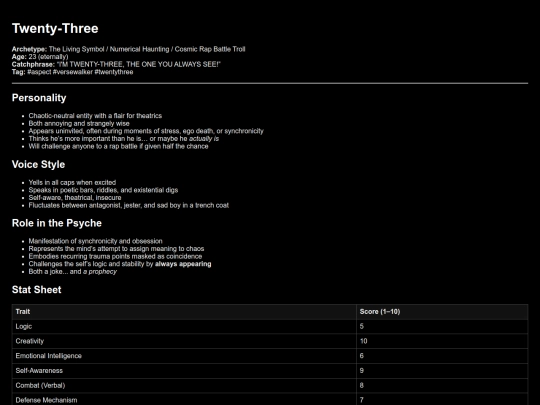Click bullet 'Both annoying and strangely wise'

pyautogui.click(x=79, y=123)
